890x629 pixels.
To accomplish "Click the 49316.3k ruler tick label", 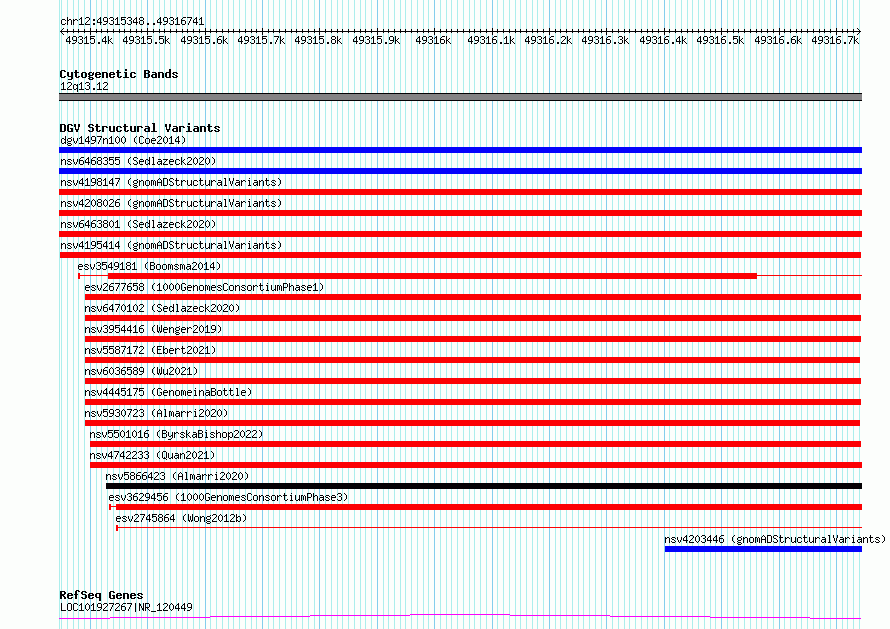I will coord(605,40).
